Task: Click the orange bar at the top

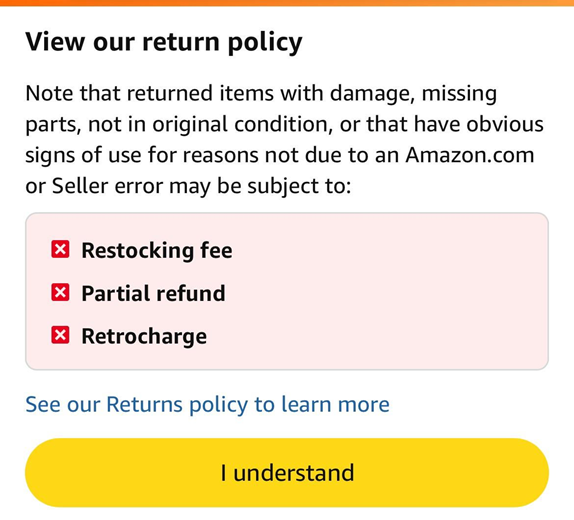Action: tap(287, 3)
